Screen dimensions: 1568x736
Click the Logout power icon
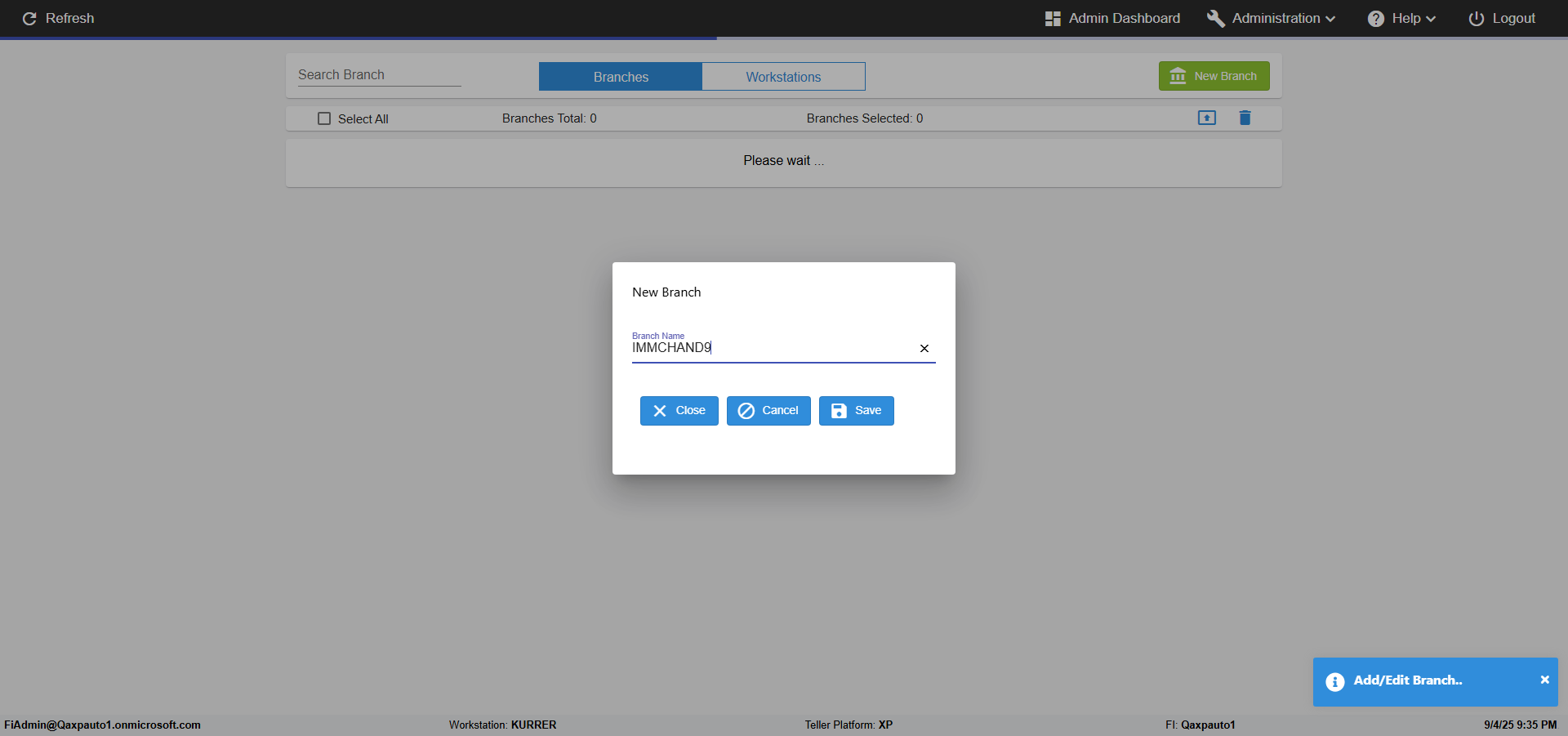tap(1477, 18)
